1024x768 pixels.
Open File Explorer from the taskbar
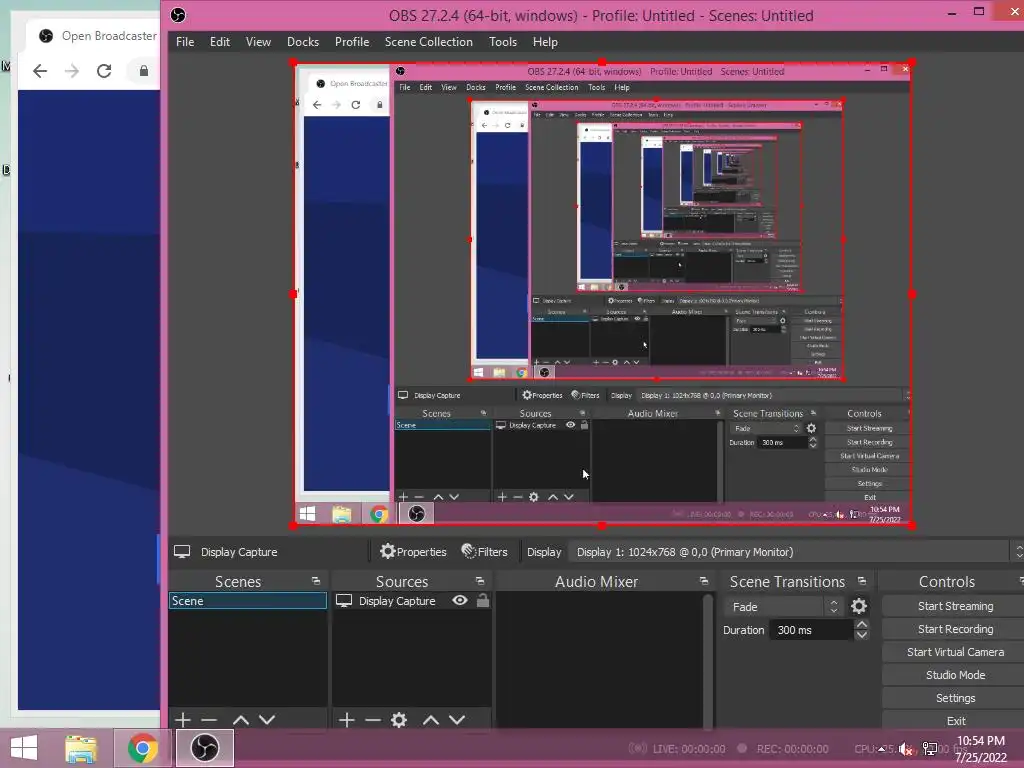[x=81, y=748]
